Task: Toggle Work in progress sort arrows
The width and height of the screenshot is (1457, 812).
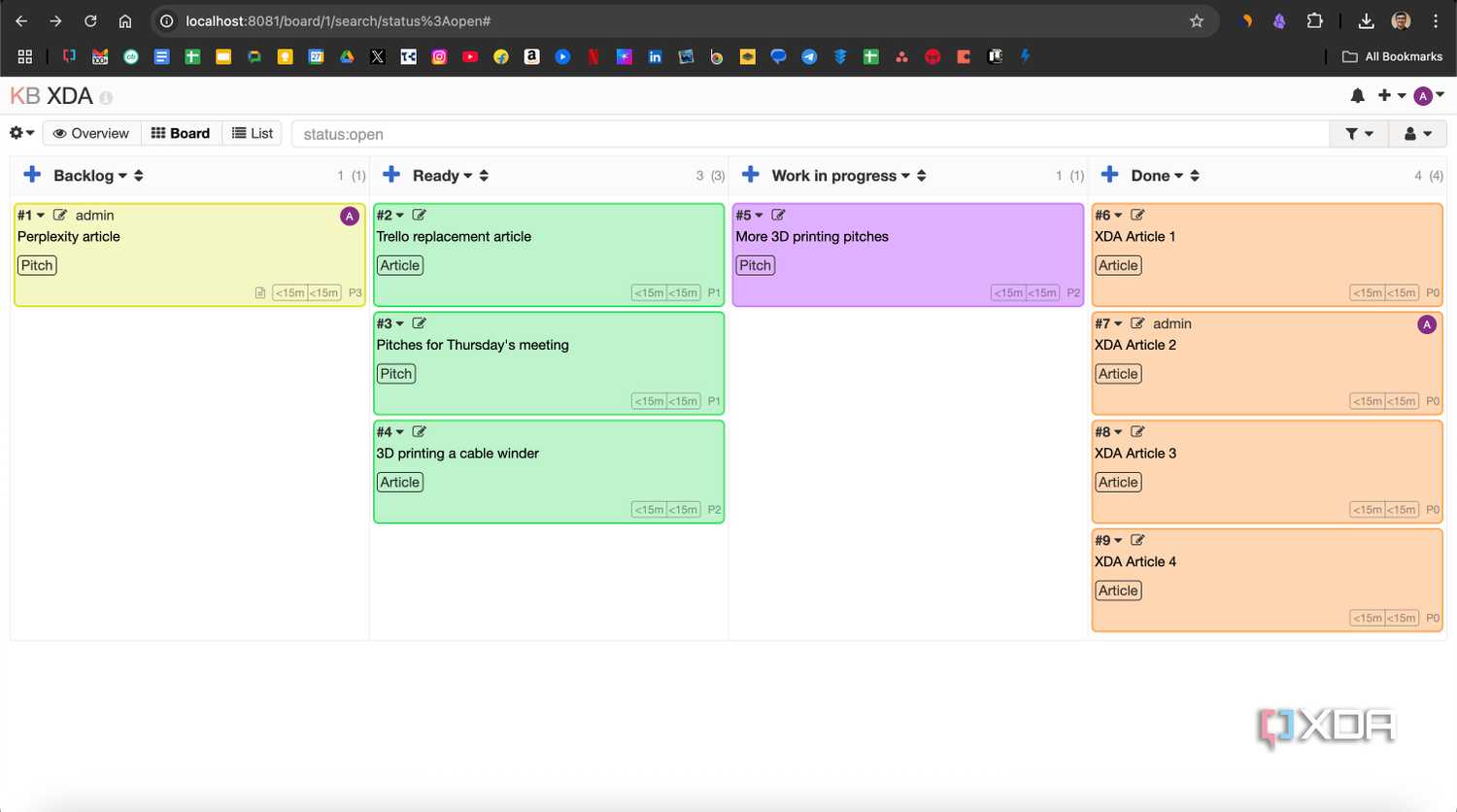Action: click(x=922, y=176)
